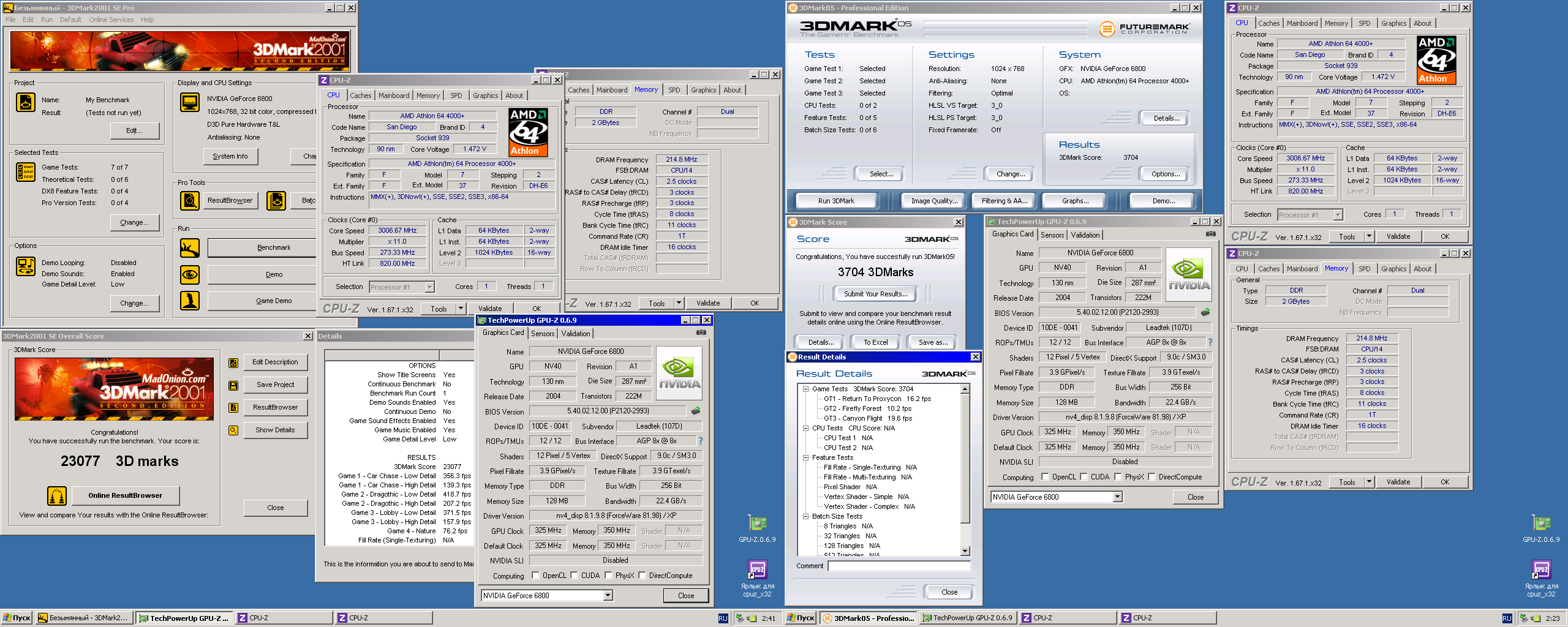This screenshot has width=1568, height=627.
Task: Click the icon left of the Benchmark button
Action: coord(190,248)
